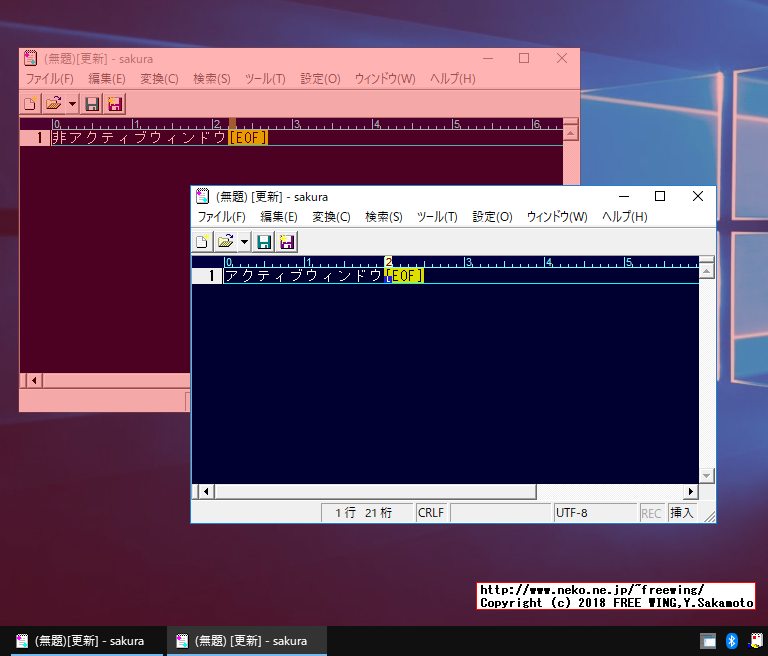The width and height of the screenshot is (768, 656).
Task: Open 編集(E) menu in inactive pink window
Action: point(107,78)
